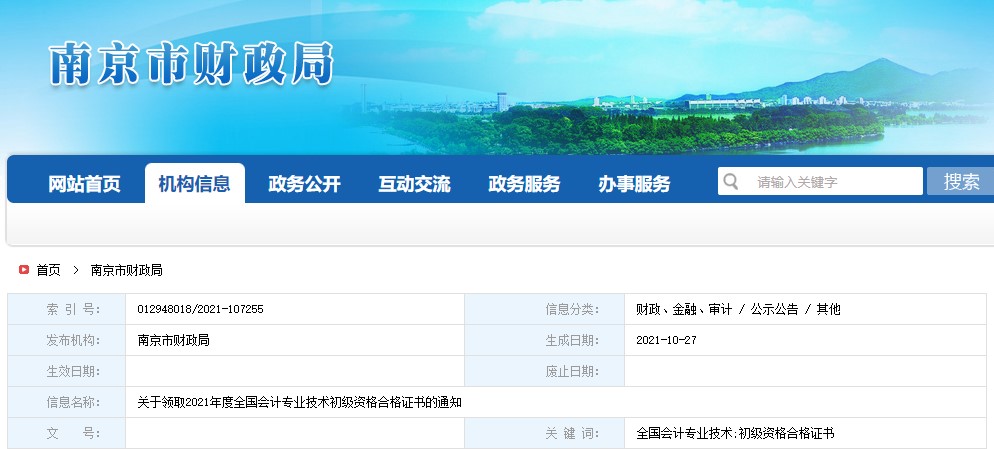This screenshot has height=449, width=994.
Task: Click the magnifier icon in the search box
Action: [731, 182]
